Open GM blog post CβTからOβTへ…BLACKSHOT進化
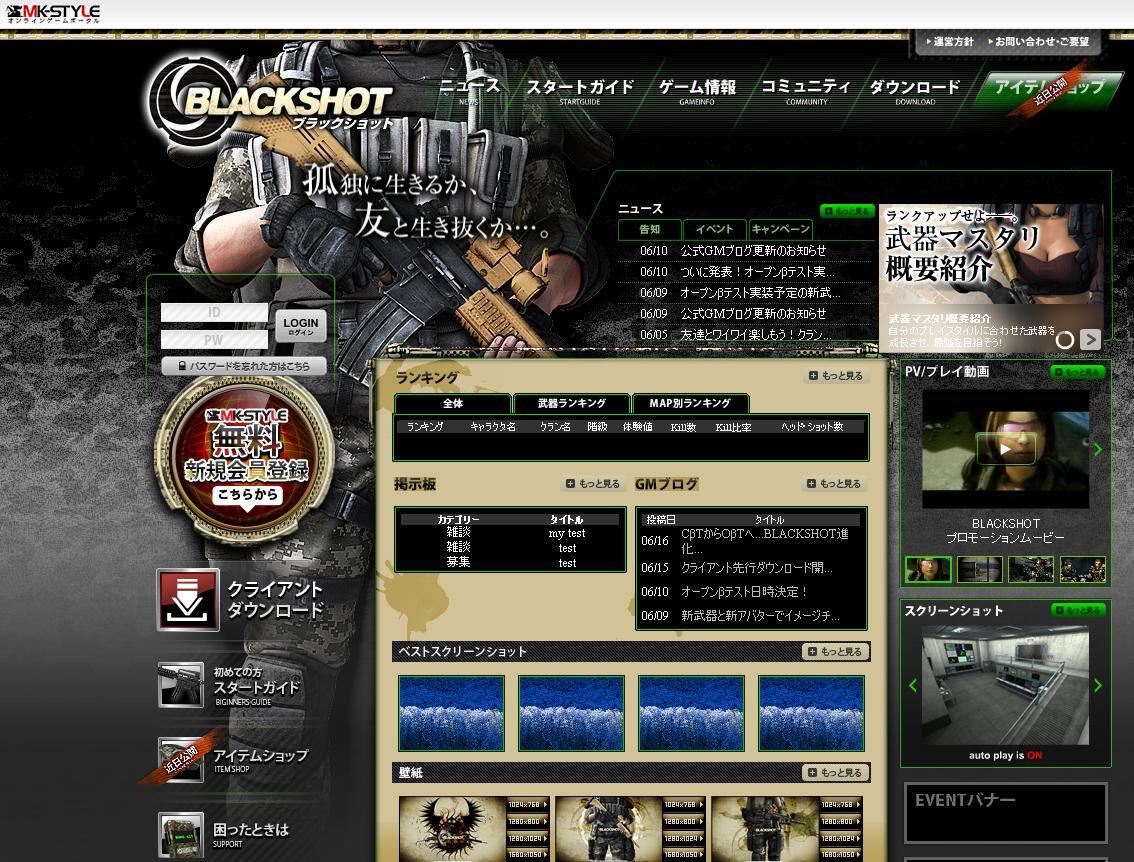Viewport: 1134px width, 862px height. [x=764, y=541]
